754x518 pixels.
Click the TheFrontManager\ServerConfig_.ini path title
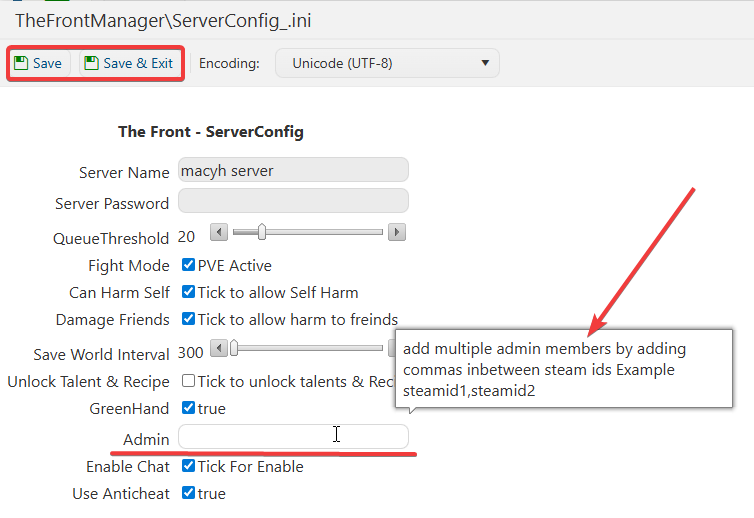click(163, 21)
